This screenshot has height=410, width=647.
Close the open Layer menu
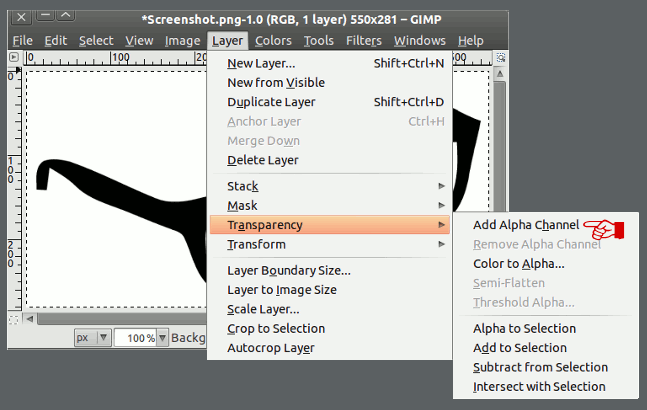[227, 41]
